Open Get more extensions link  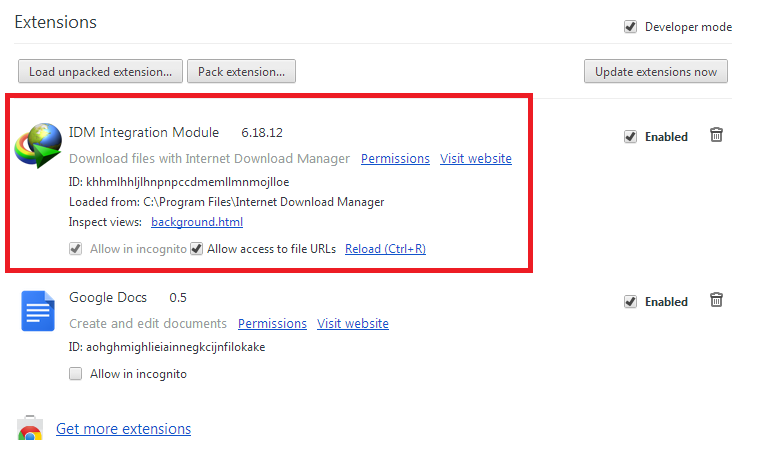[123, 428]
